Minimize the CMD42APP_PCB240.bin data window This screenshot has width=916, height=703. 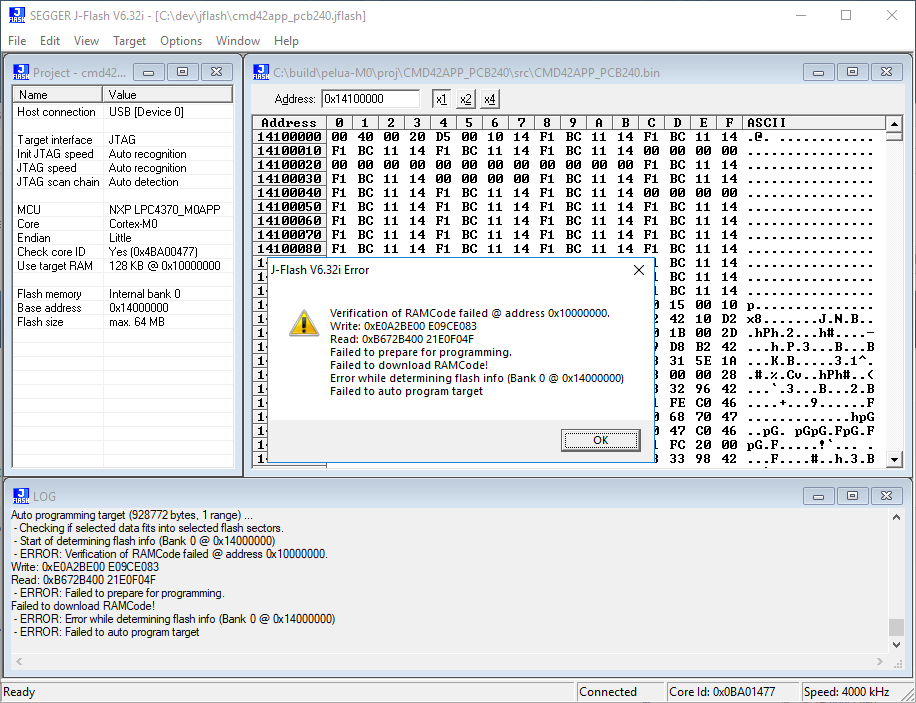(818, 72)
